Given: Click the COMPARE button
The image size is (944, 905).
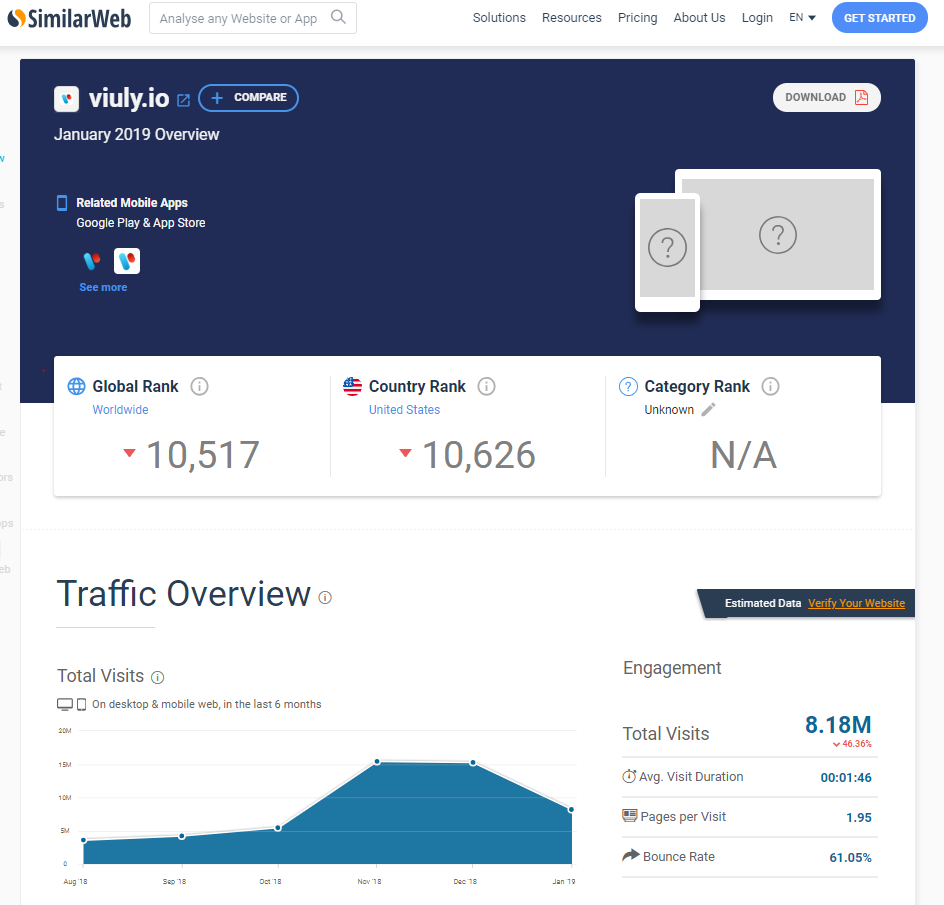Looking at the screenshot, I should pos(248,98).
